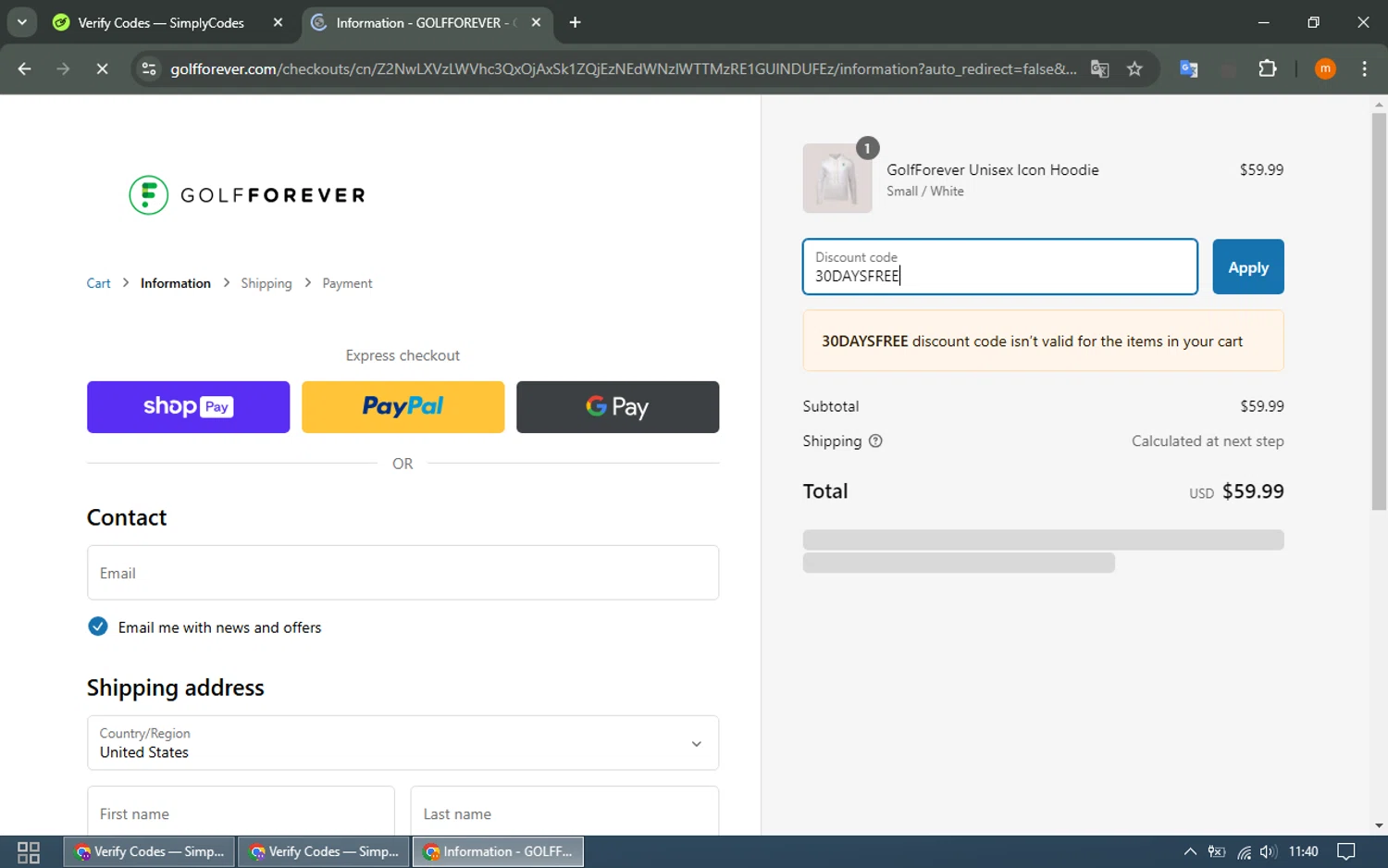This screenshot has width=1388, height=868.
Task: Switch to first Verify Codes taskbar window
Action: tap(150, 852)
